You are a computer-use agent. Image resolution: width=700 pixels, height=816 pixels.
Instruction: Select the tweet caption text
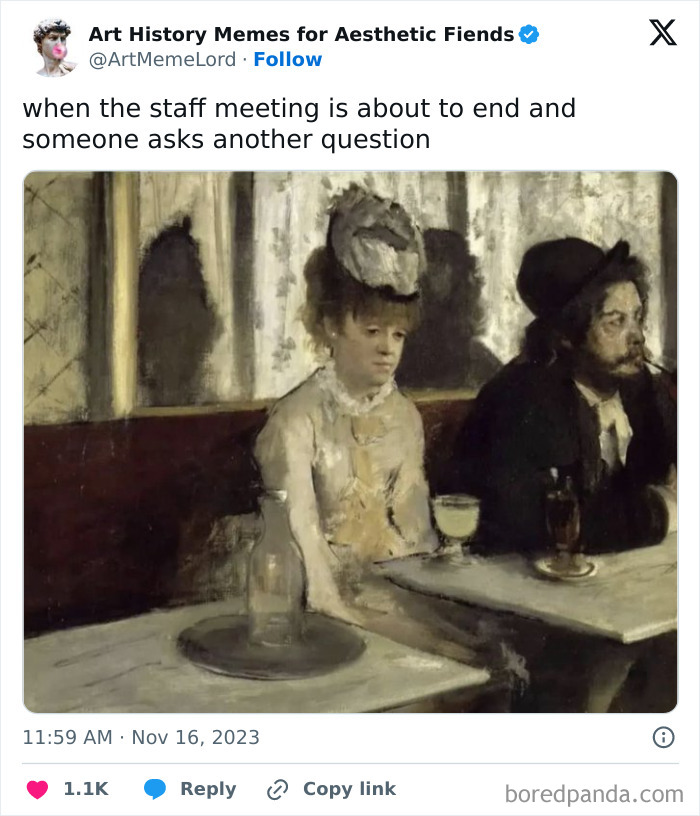(x=300, y=123)
